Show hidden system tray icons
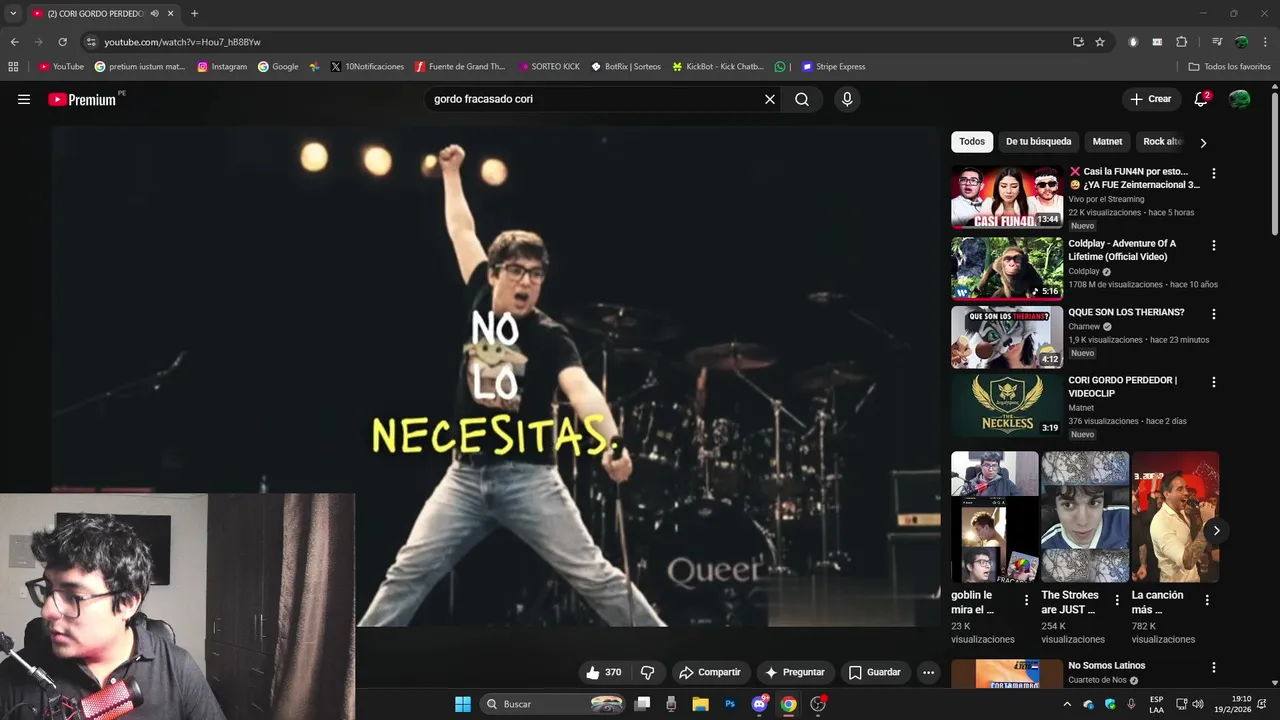The height and width of the screenshot is (720, 1280). pyautogui.click(x=1067, y=704)
